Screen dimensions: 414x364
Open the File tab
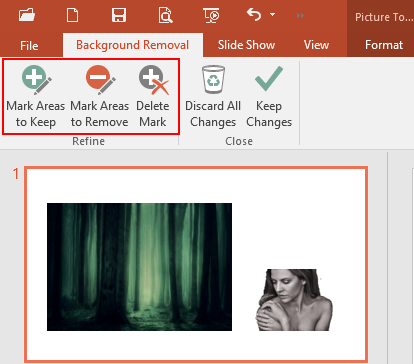[29, 45]
